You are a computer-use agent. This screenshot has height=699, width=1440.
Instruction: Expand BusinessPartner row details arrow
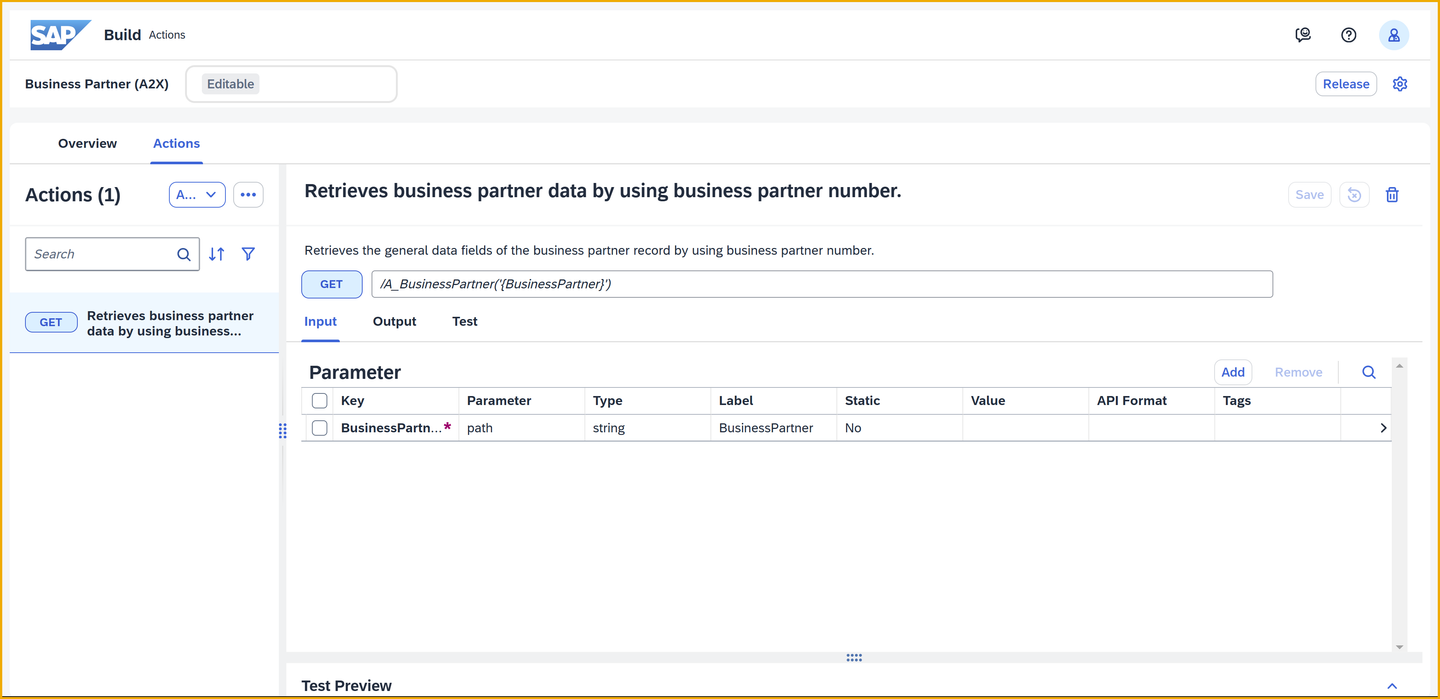coord(1383,428)
